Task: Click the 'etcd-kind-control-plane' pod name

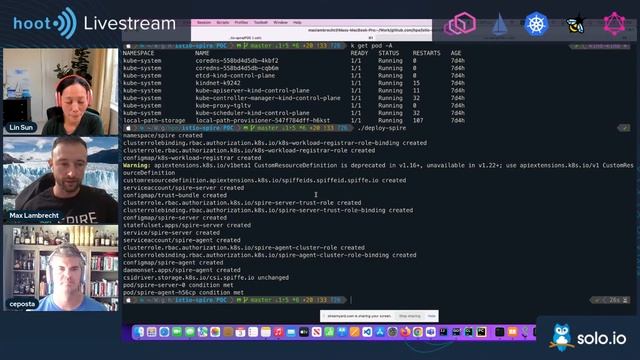Action: [x=235, y=76]
